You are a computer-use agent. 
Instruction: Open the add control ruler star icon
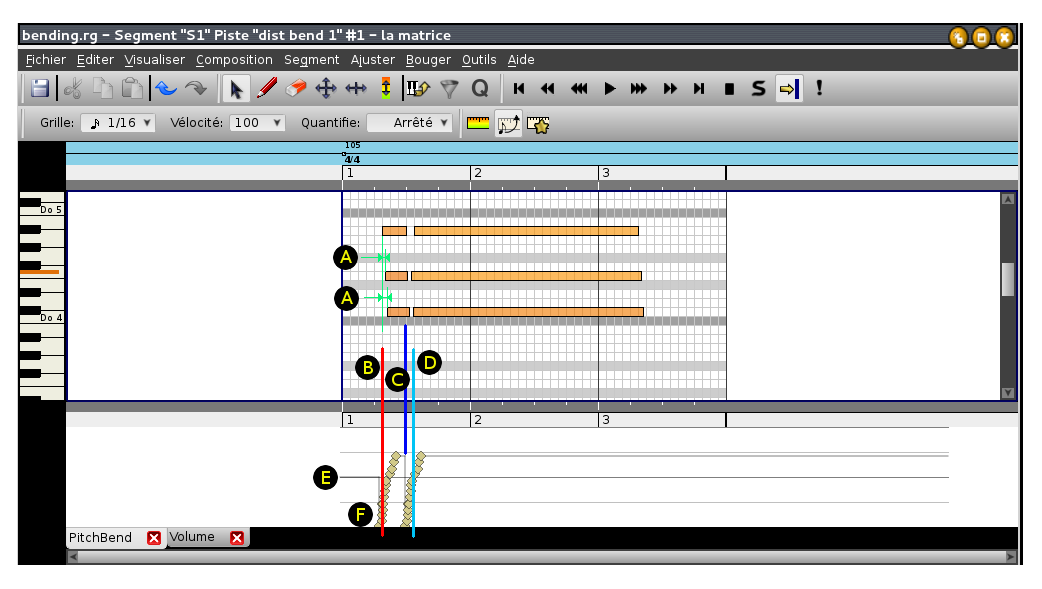click(538, 124)
